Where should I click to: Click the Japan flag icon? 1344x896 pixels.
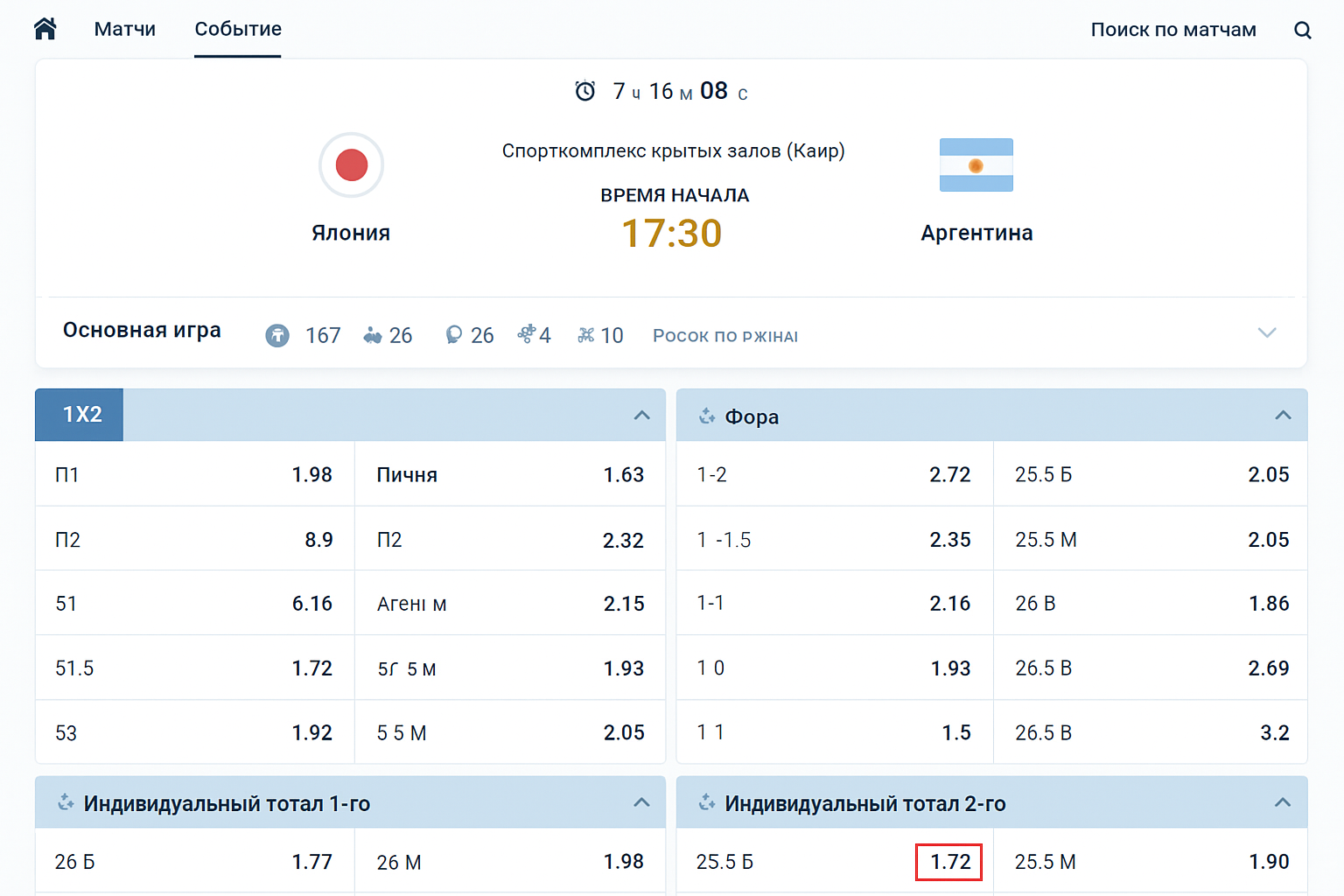(351, 165)
